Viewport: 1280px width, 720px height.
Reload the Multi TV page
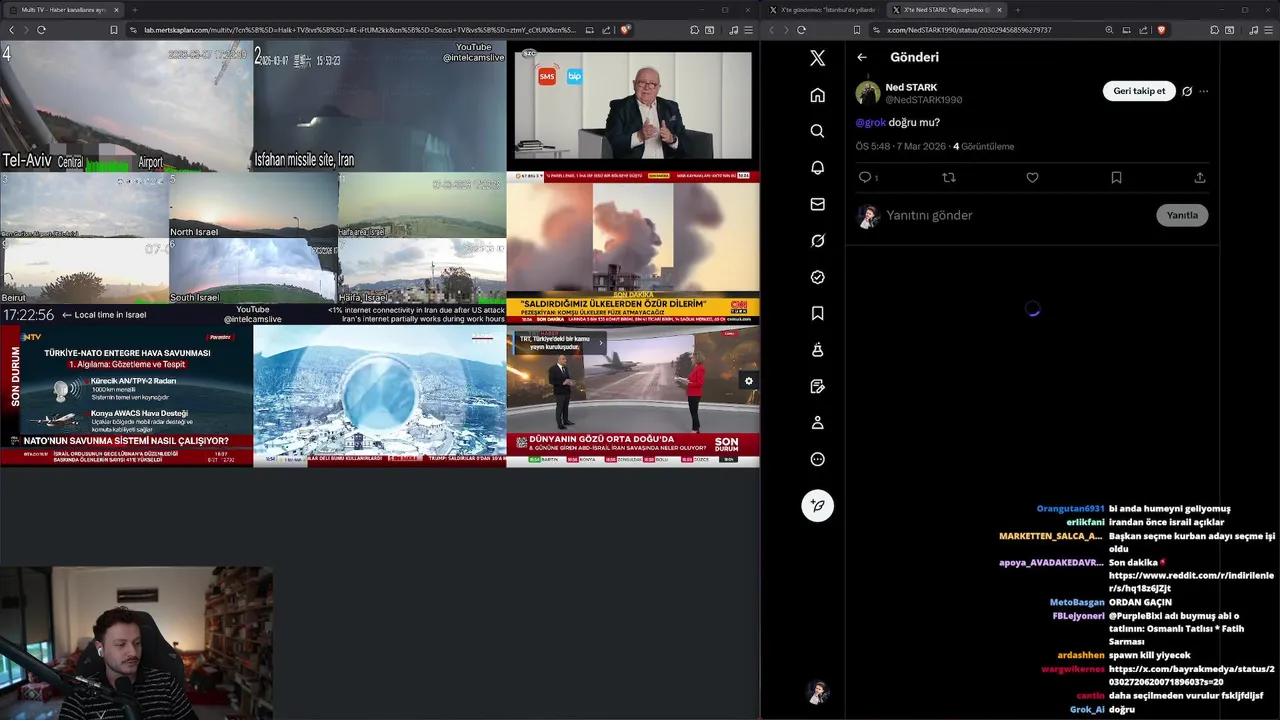click(41, 30)
